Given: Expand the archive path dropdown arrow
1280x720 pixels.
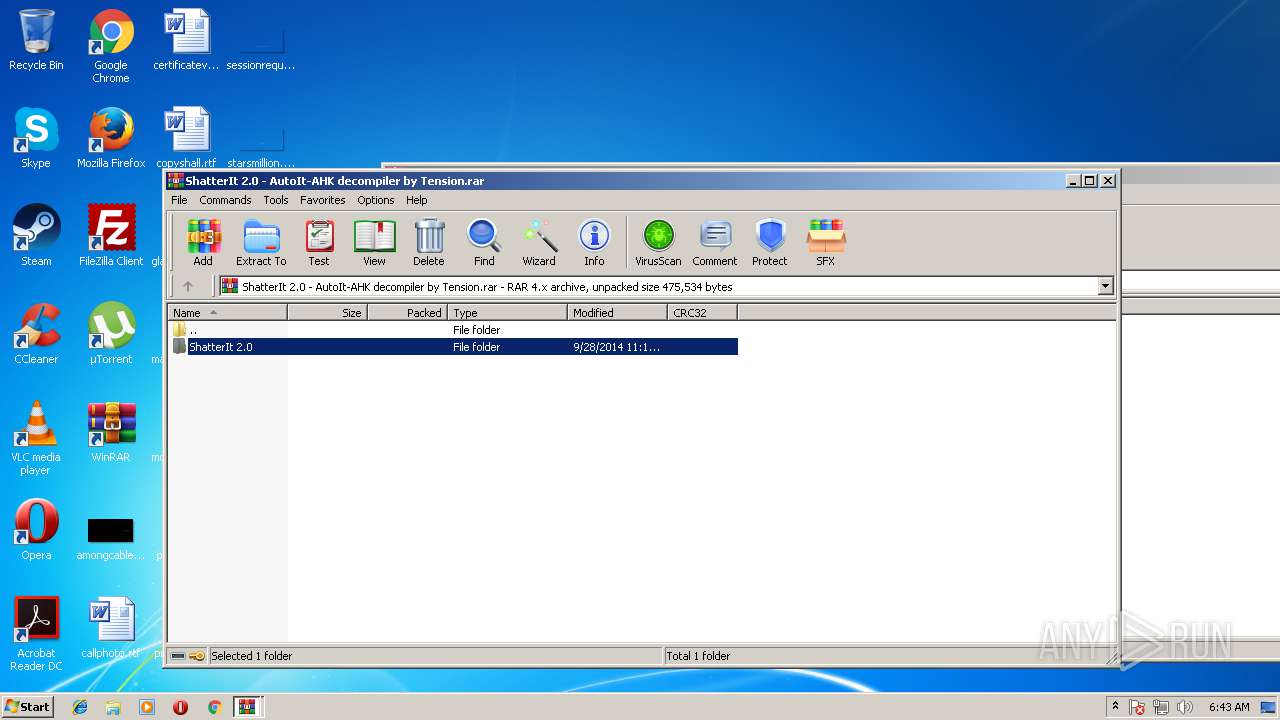Looking at the screenshot, I should 1105,286.
